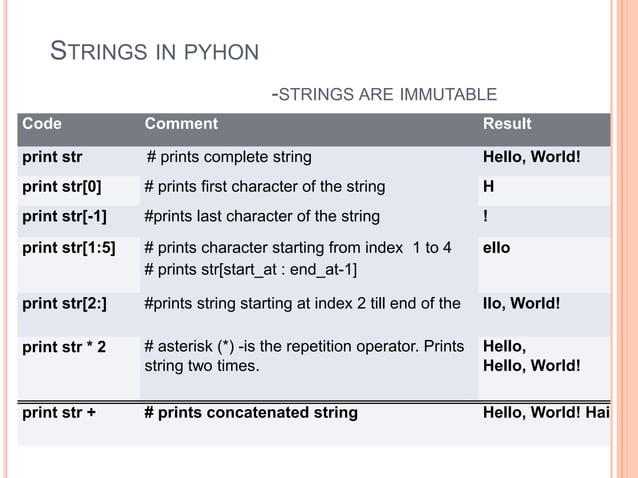Click the 'llo, World!' result cell
Viewport: 638px width, 478px height.
530,303
